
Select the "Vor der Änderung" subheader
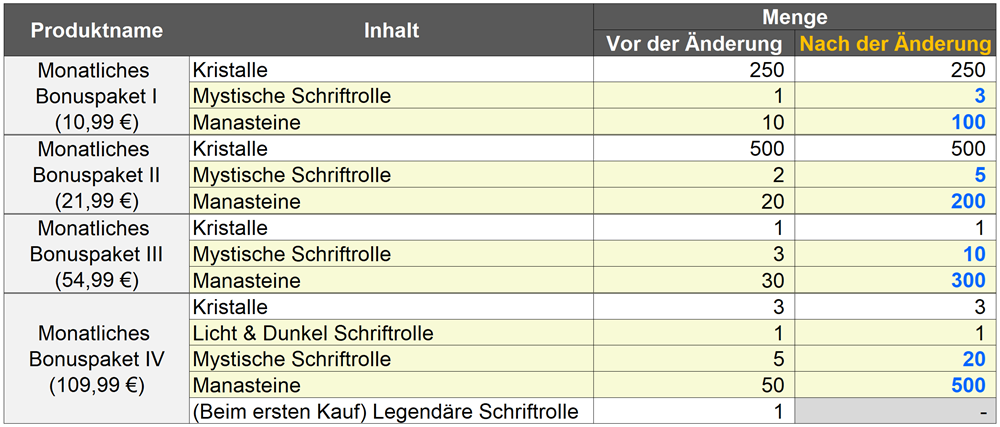[x=694, y=44]
